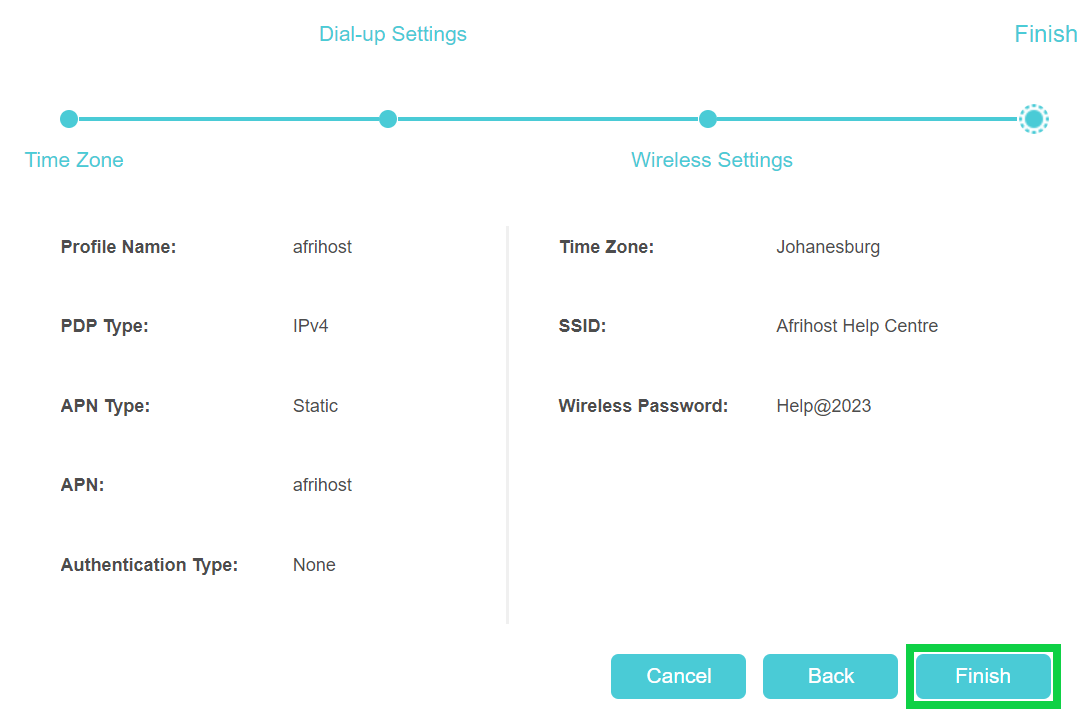Click the dashed Finish step circle

point(1034,119)
